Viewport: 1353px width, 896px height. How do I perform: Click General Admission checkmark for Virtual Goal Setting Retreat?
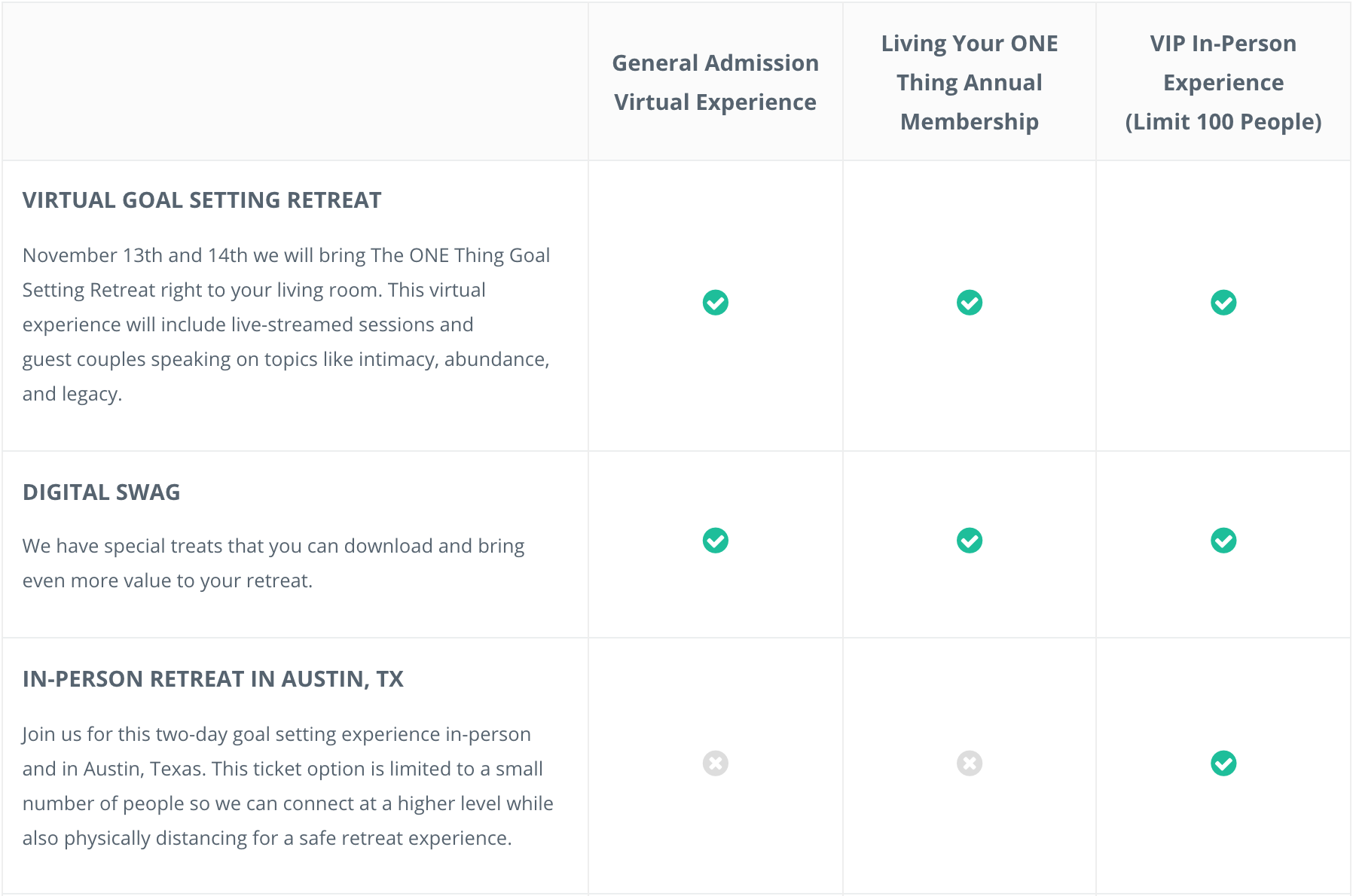coord(715,303)
